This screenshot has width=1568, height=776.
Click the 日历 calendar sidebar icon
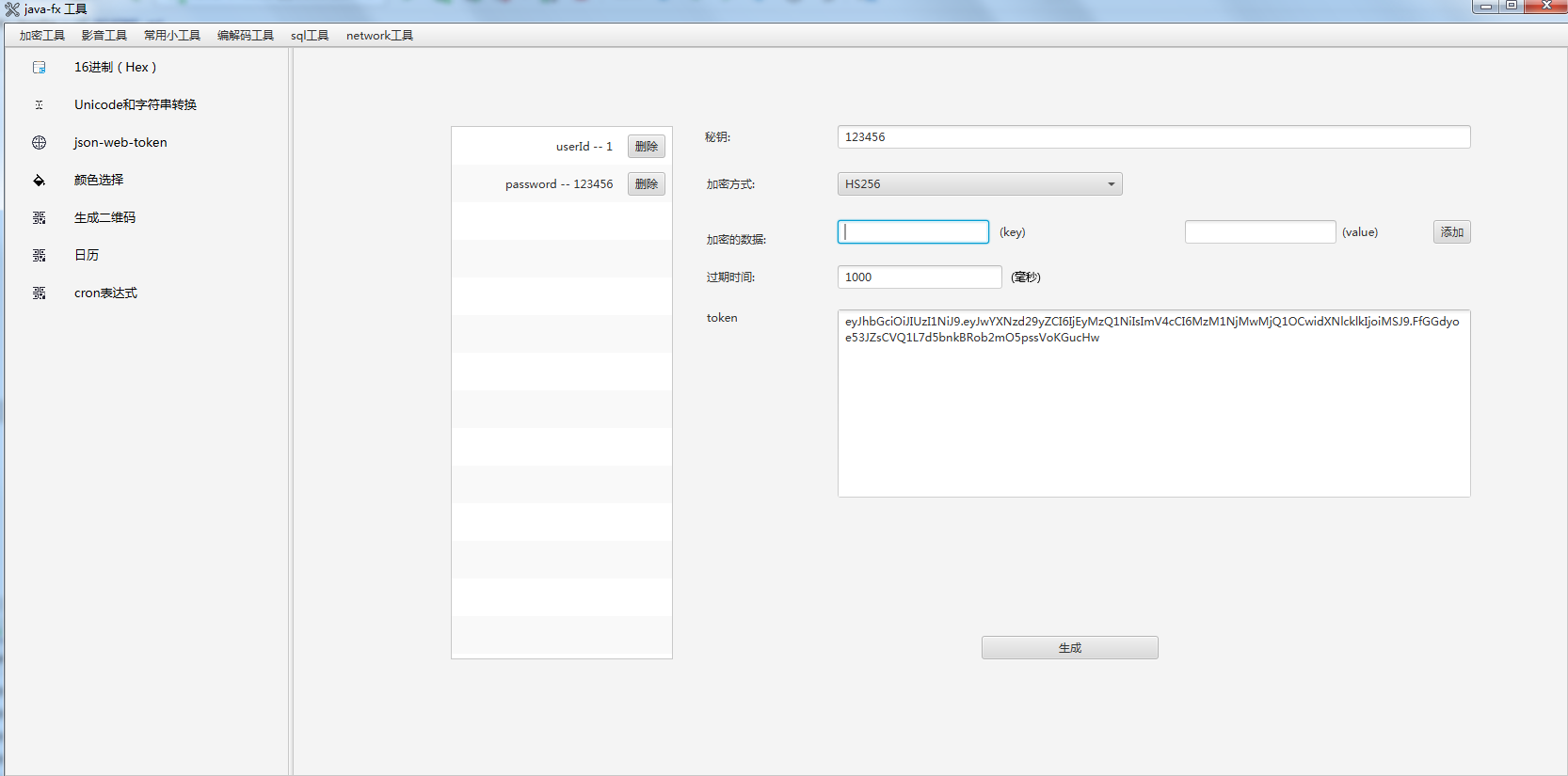[39, 256]
